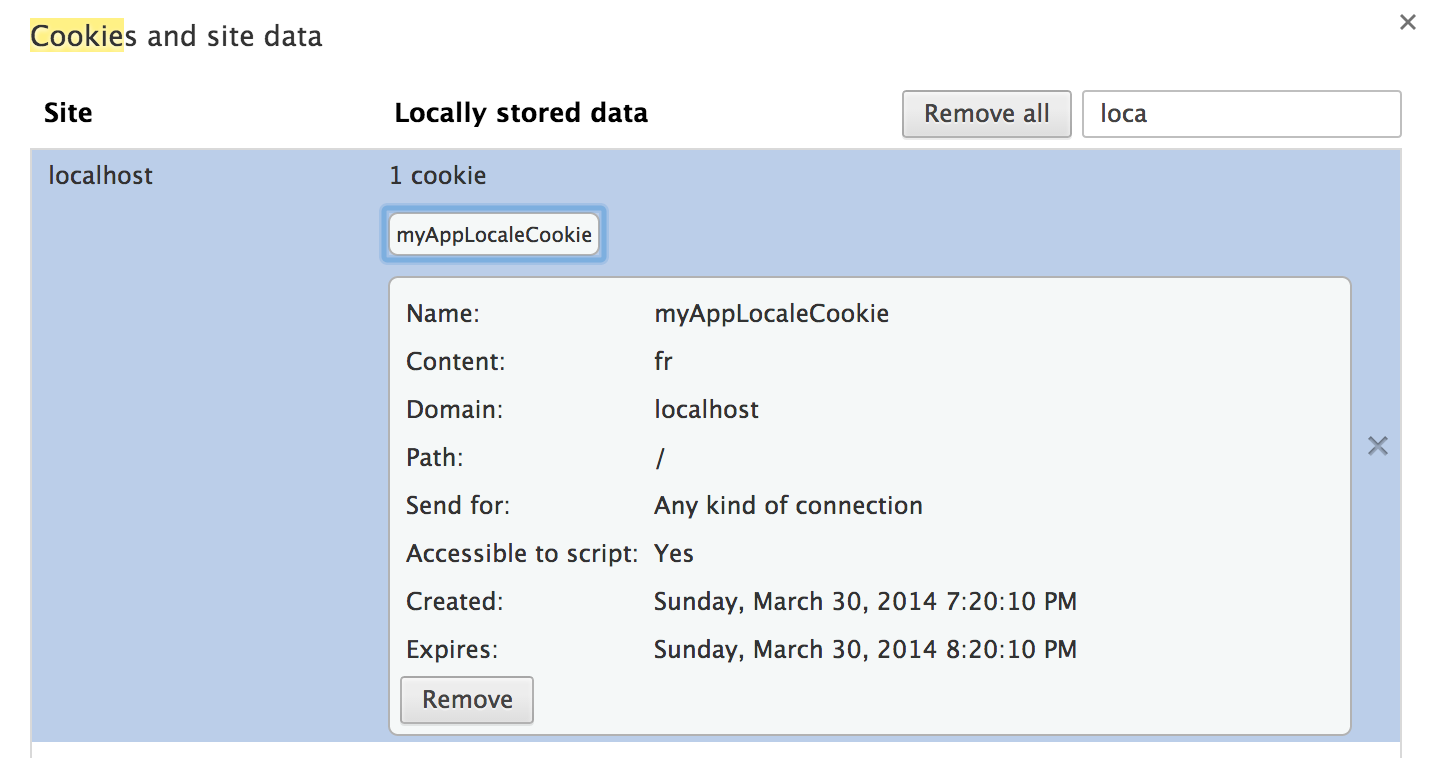
Task: Select the cookie name myAppLocaleCookie value
Action: click(771, 313)
